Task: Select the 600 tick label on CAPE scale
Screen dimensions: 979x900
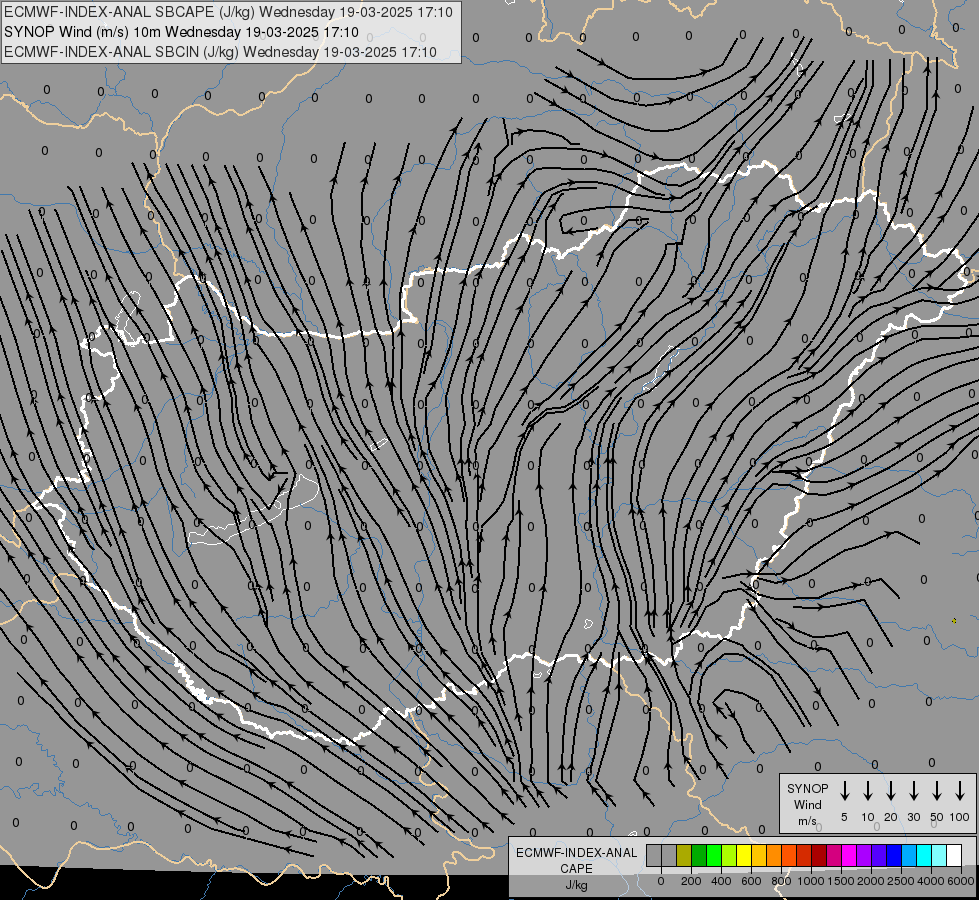Action: tap(751, 881)
